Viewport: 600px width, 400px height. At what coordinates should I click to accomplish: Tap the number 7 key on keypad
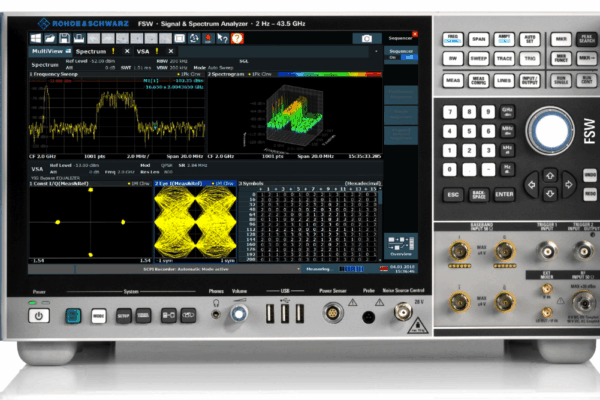tap(450, 112)
